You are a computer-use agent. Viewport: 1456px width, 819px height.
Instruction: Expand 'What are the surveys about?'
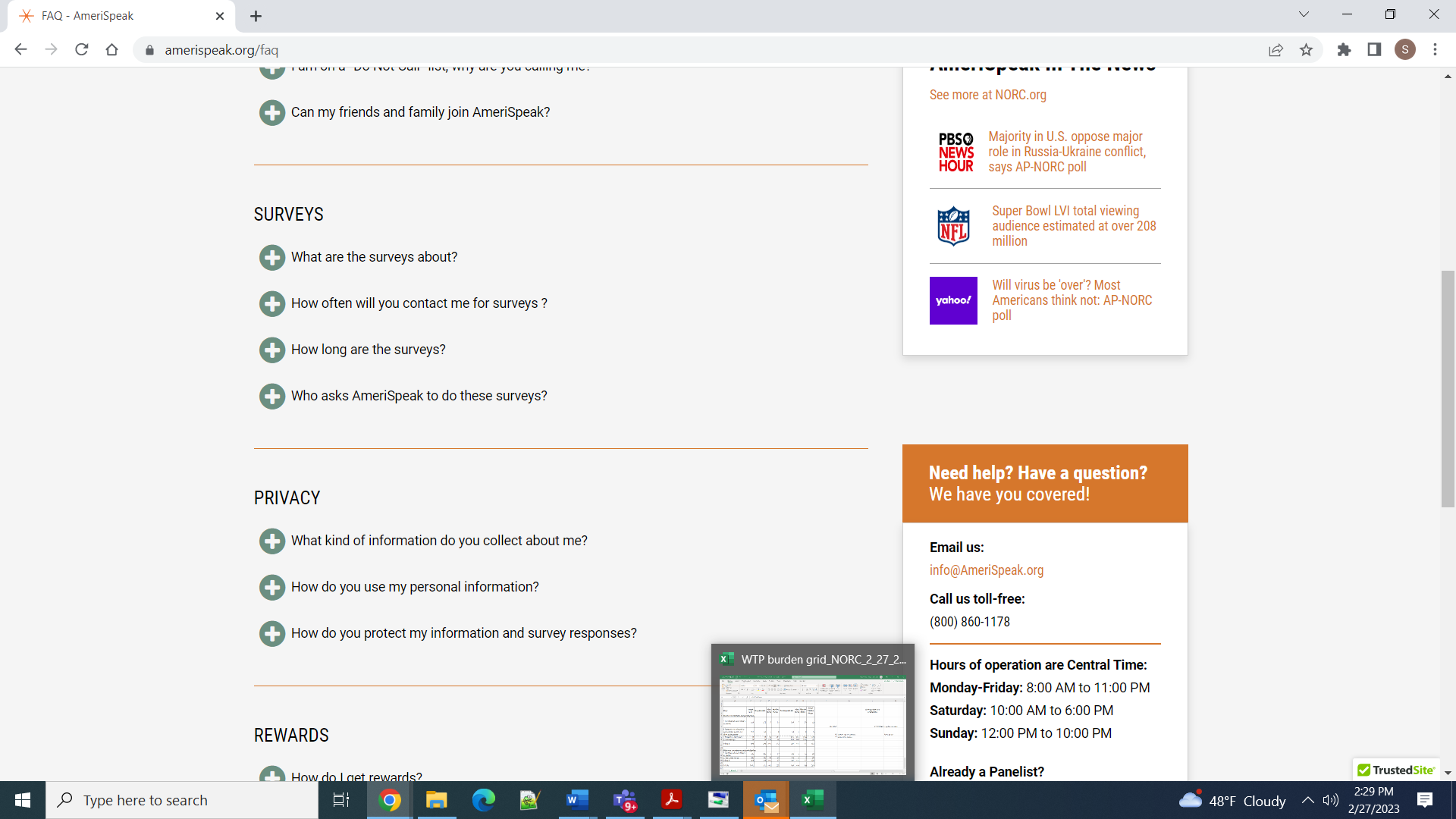point(271,257)
